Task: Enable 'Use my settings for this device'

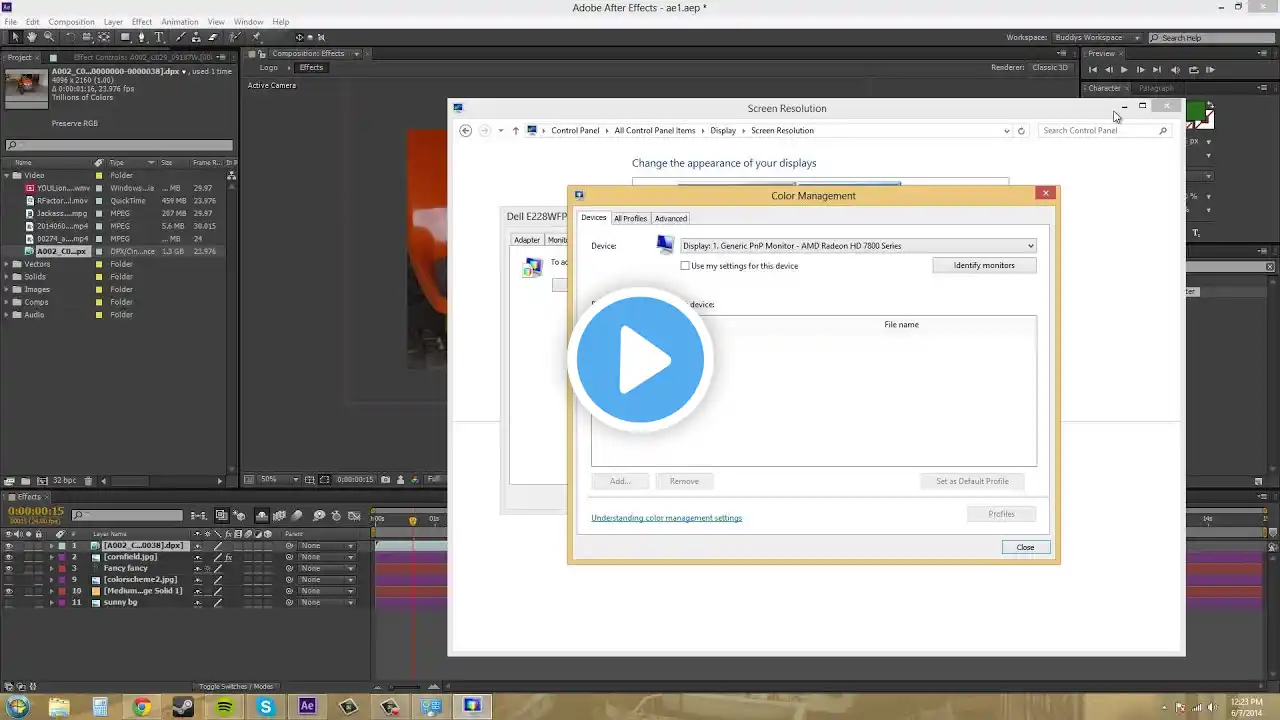Action: pyautogui.click(x=685, y=266)
